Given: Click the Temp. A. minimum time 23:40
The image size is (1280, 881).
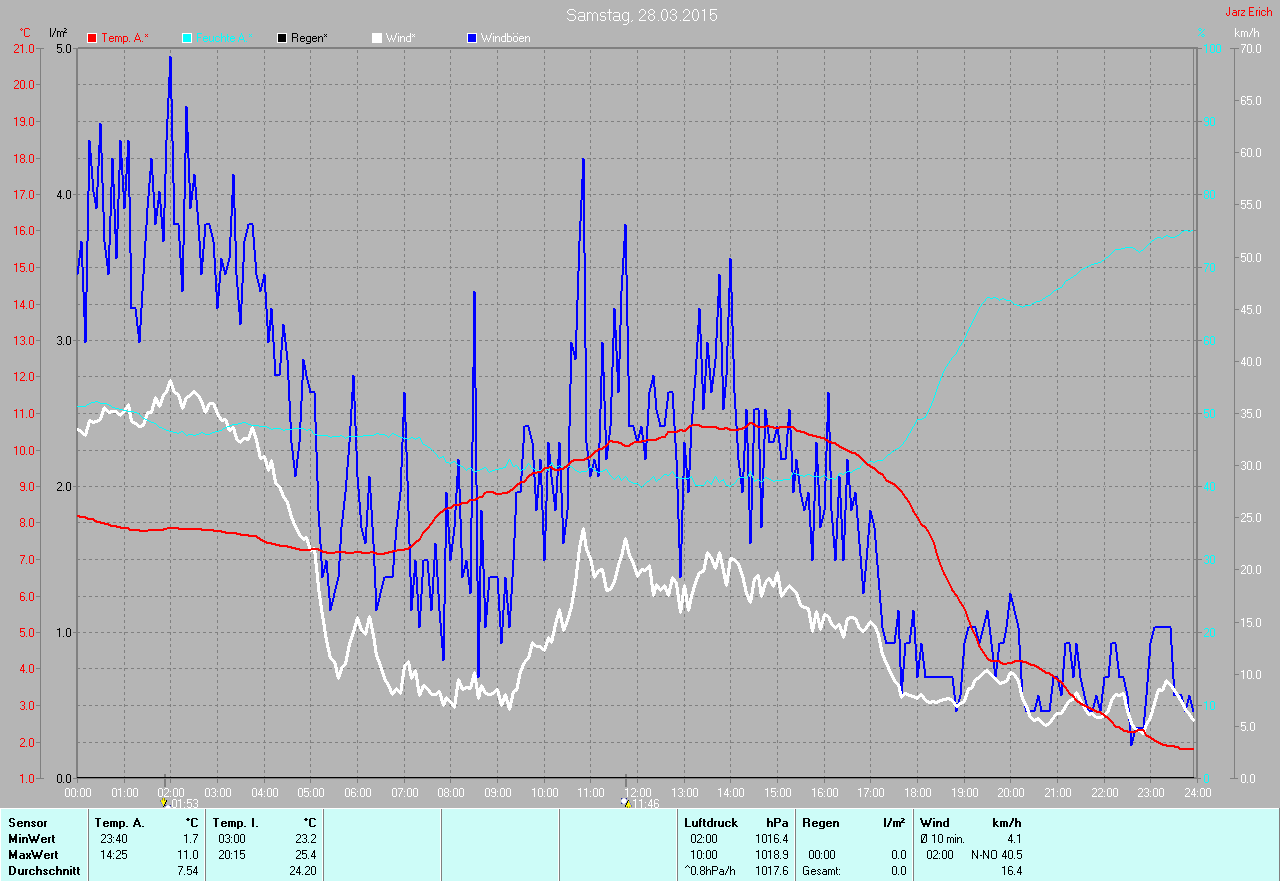Looking at the screenshot, I should [x=112, y=838].
